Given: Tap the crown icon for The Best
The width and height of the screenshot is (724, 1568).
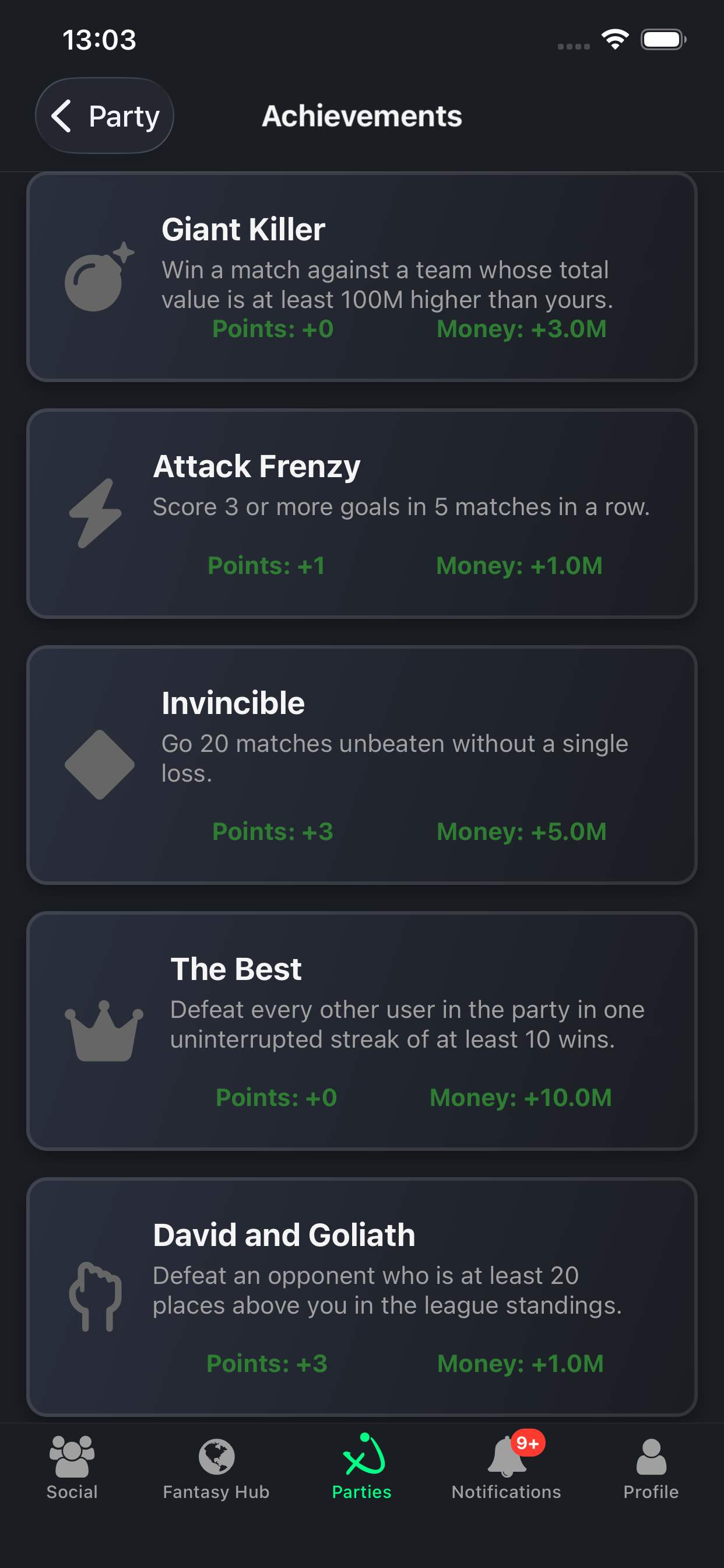Looking at the screenshot, I should coord(104,1031).
